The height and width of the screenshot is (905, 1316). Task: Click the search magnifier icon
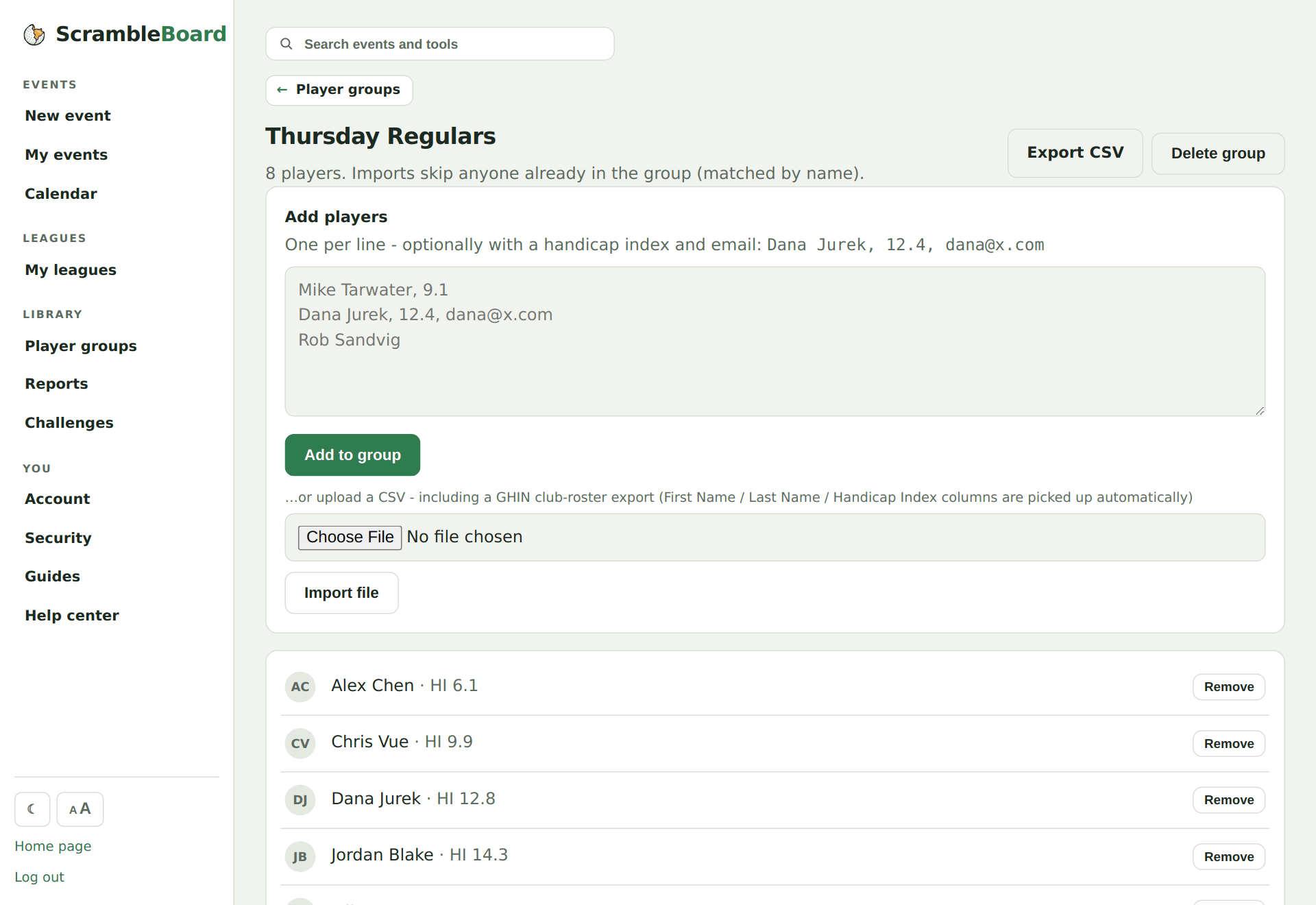pos(287,44)
